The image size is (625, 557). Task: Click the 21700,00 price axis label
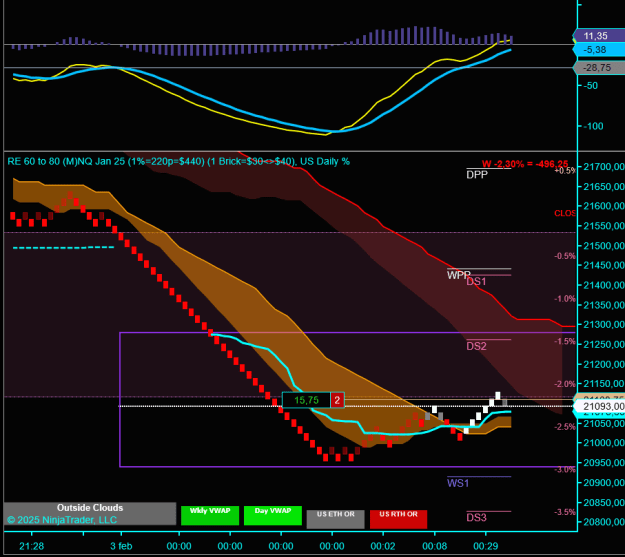tap(603, 167)
